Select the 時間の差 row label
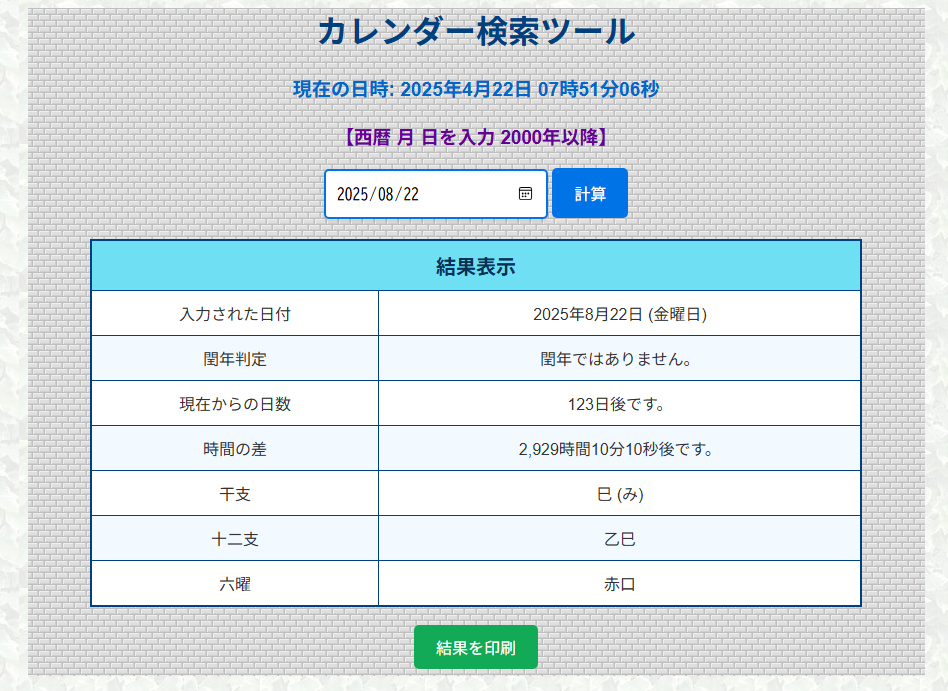The image size is (948, 691). pos(235,449)
